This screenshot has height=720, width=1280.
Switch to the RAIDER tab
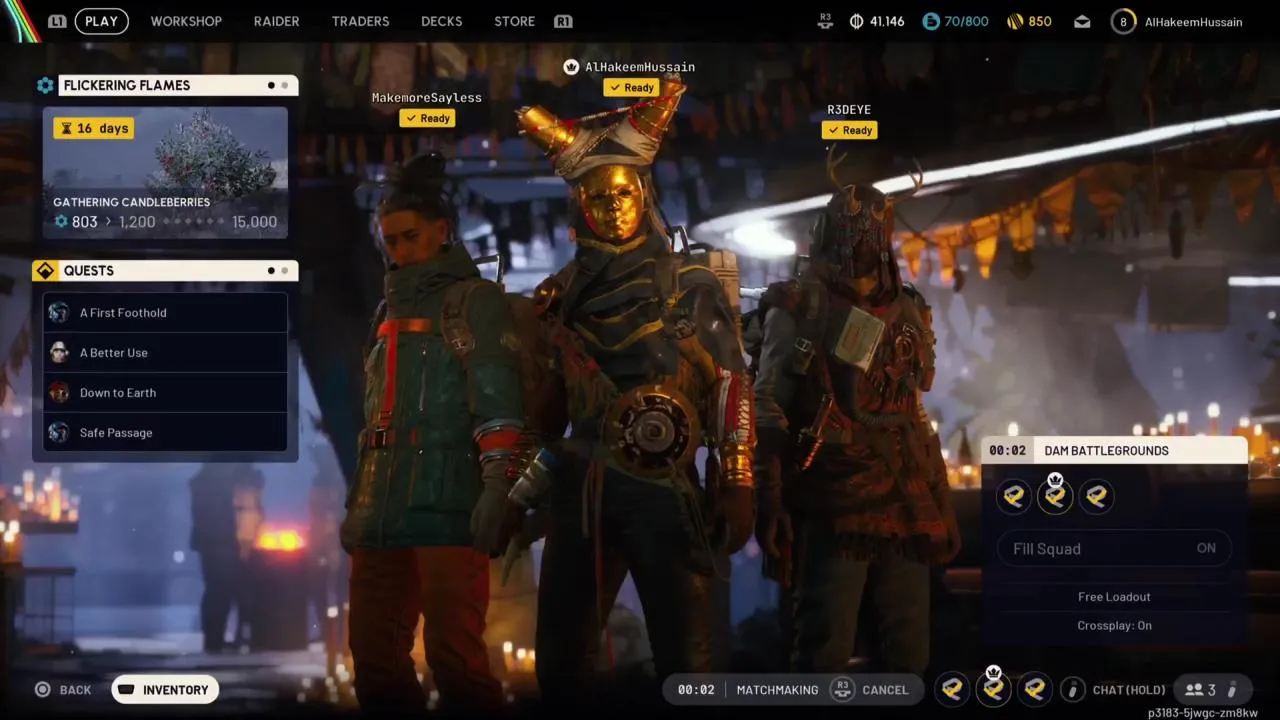pyautogui.click(x=277, y=21)
